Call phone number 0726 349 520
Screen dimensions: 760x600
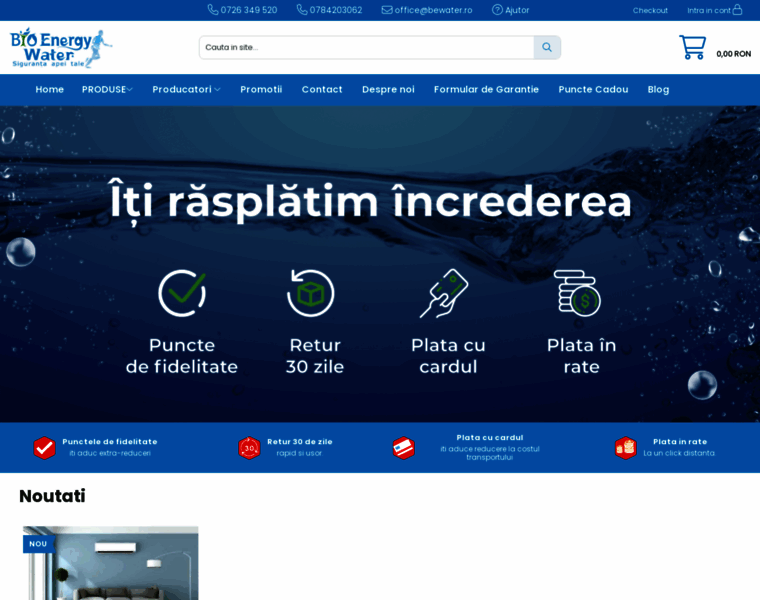click(249, 10)
